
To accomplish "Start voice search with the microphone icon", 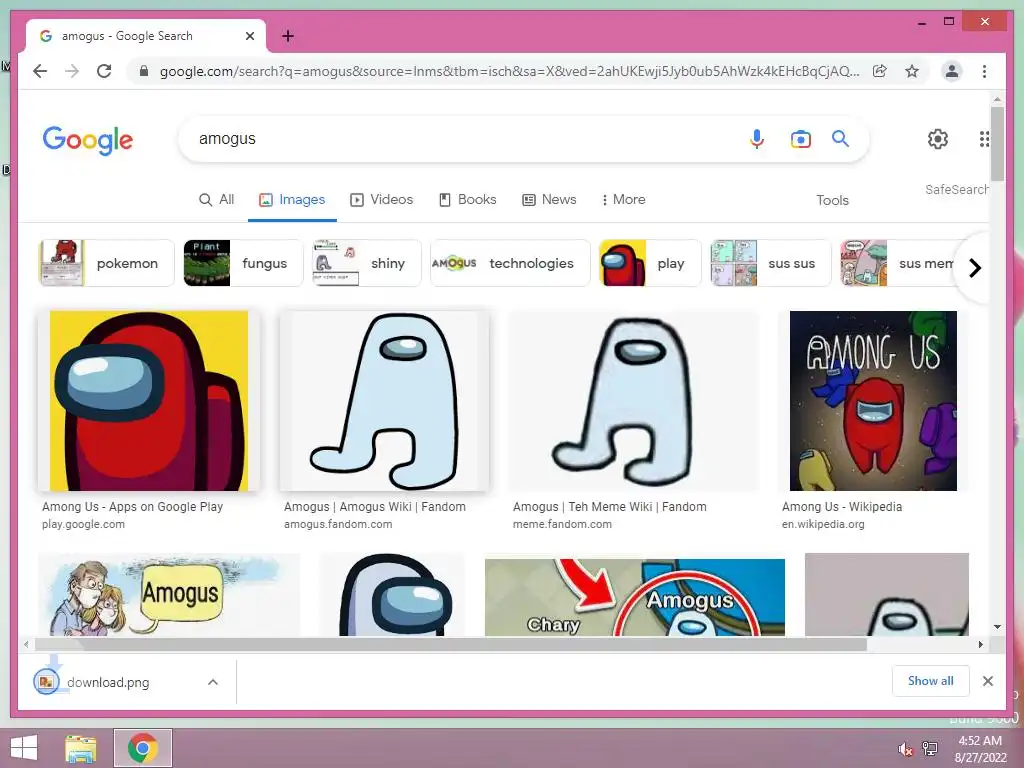I will point(756,139).
